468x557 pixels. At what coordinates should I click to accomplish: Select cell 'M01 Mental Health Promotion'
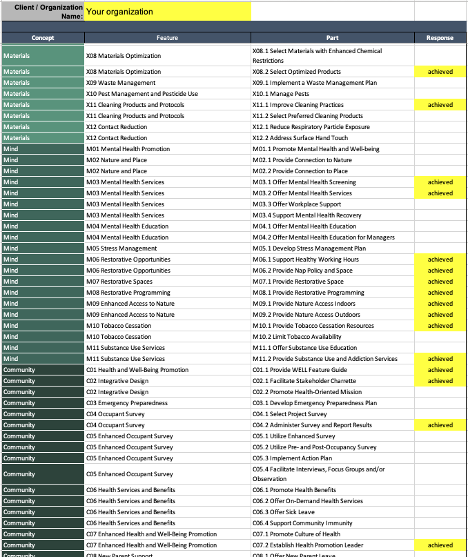tap(167, 149)
